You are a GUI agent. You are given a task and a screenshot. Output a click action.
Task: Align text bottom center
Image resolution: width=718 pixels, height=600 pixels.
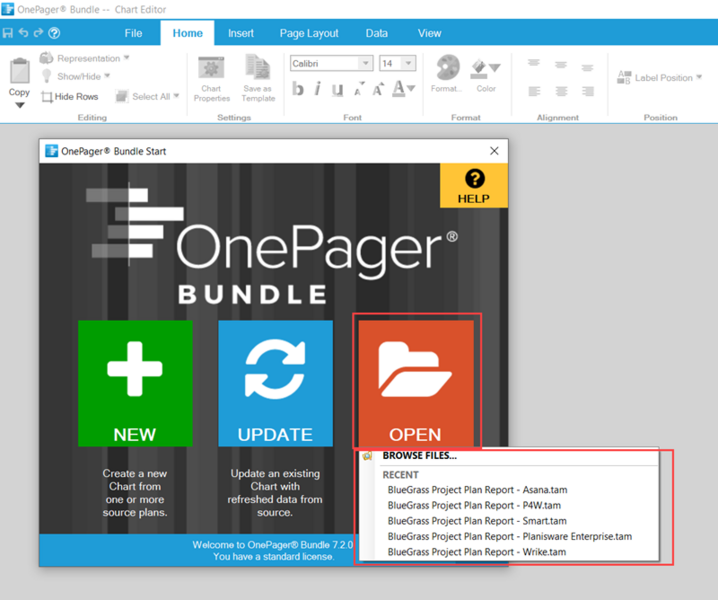pos(561,92)
